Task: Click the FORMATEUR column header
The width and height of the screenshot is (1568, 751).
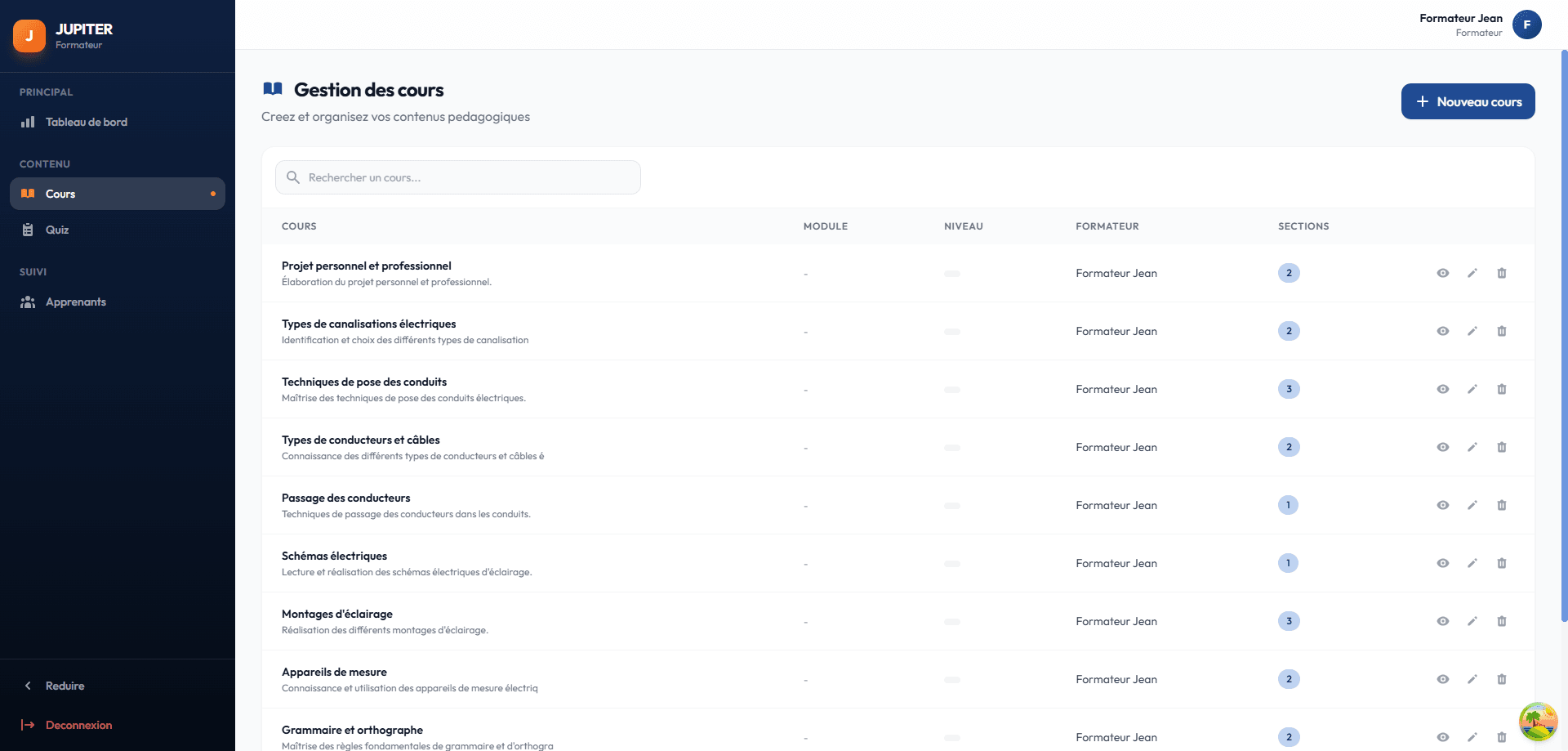Action: (1107, 226)
